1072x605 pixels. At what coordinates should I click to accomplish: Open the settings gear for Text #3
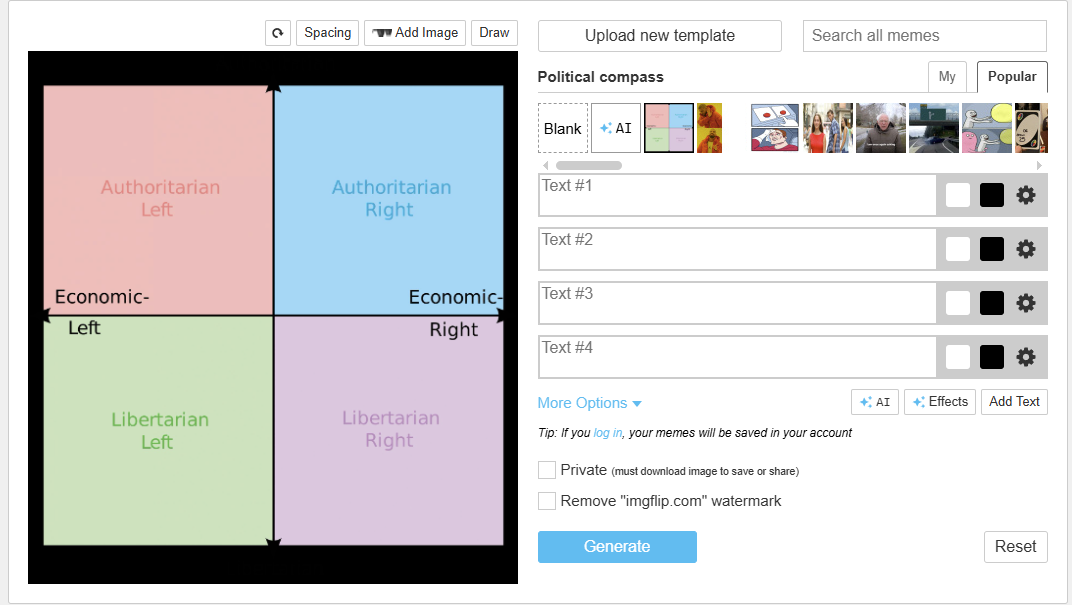pyautogui.click(x=1026, y=303)
